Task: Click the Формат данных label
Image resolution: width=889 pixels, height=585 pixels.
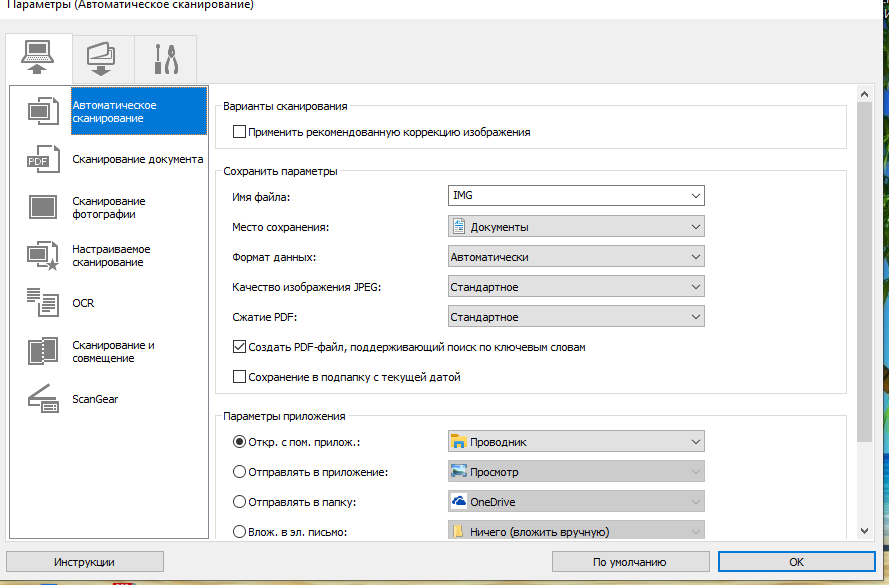Action: tap(274, 257)
